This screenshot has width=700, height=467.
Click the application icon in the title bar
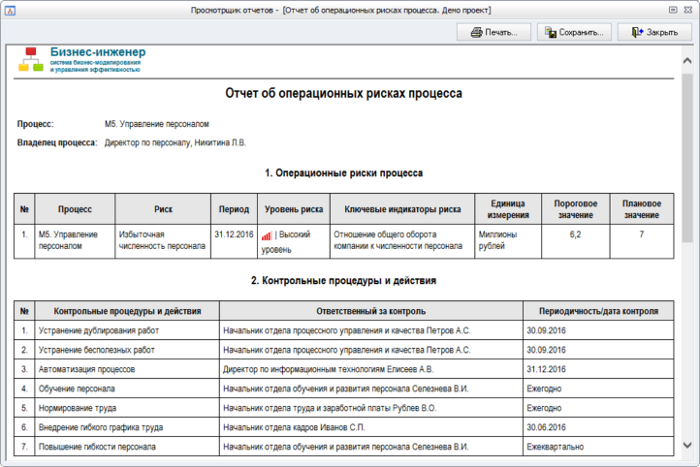coord(10,10)
